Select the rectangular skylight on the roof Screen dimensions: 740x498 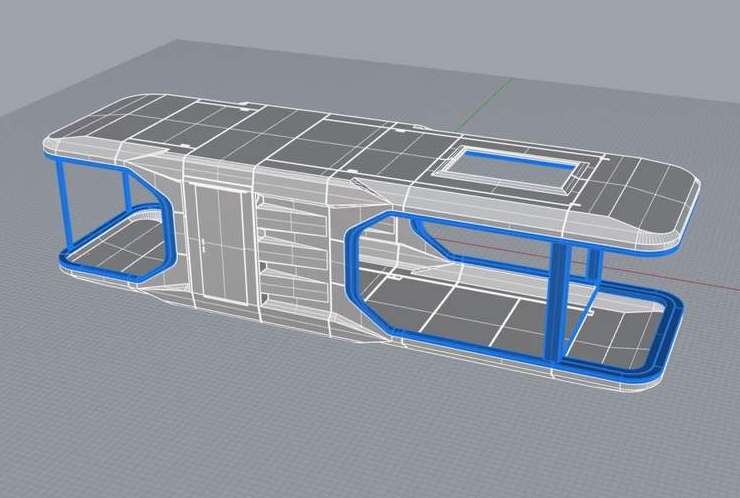tap(513, 172)
